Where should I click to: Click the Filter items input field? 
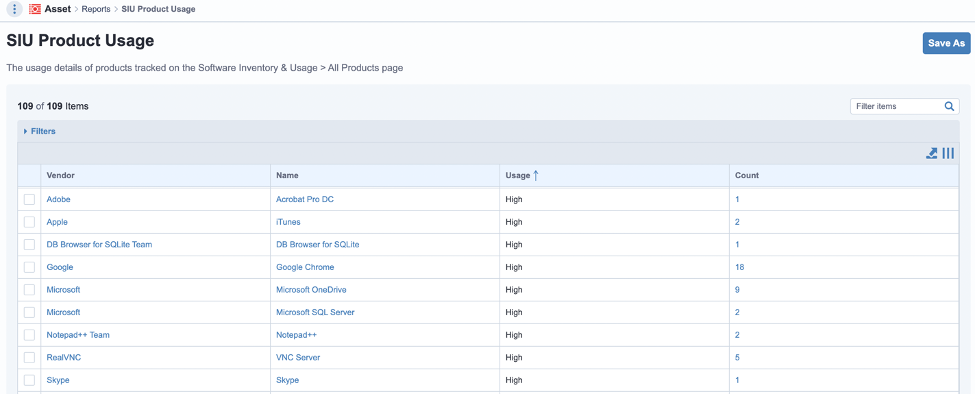(896, 106)
